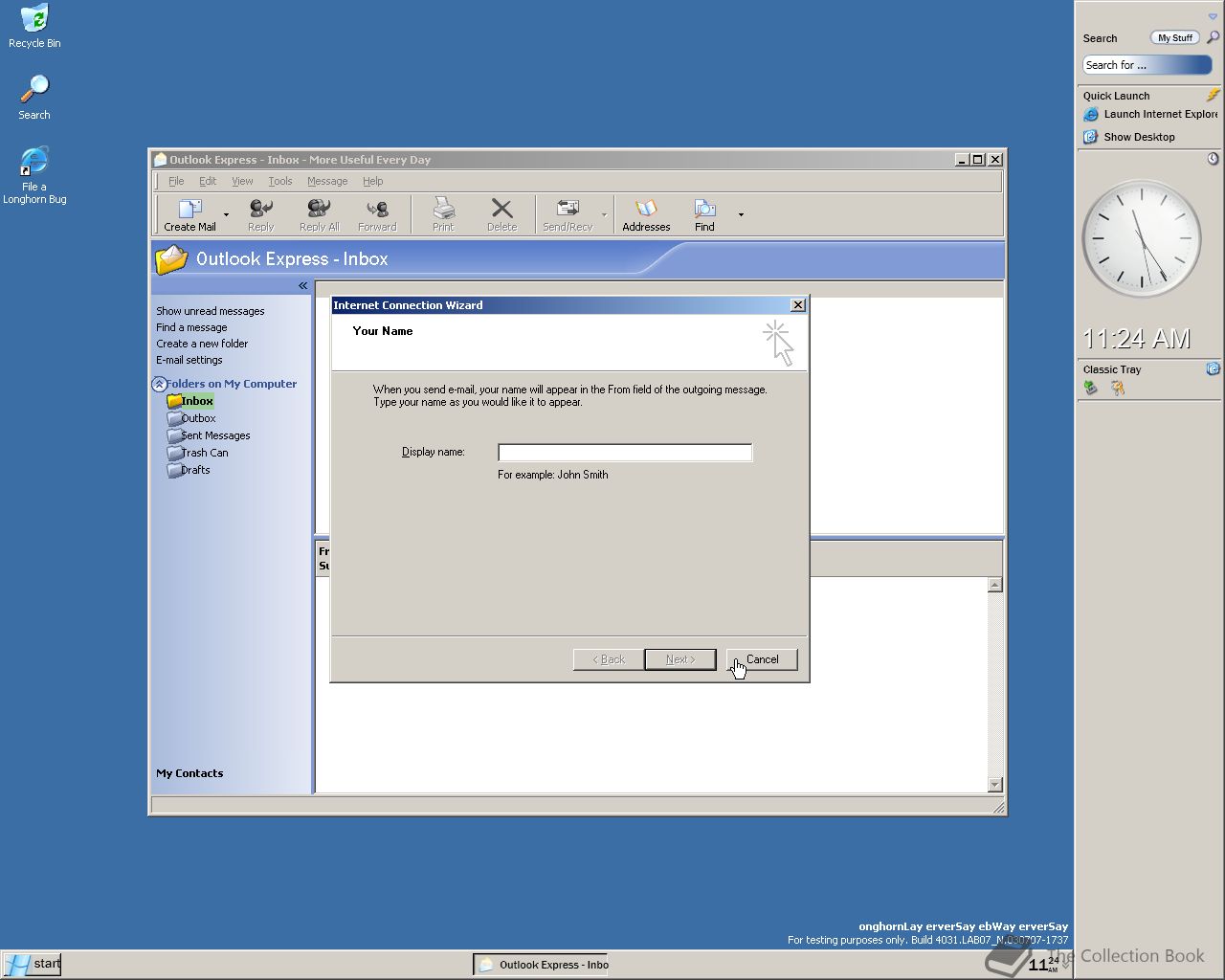Click Show Desktop in Quick Launch

[x=1129, y=137]
